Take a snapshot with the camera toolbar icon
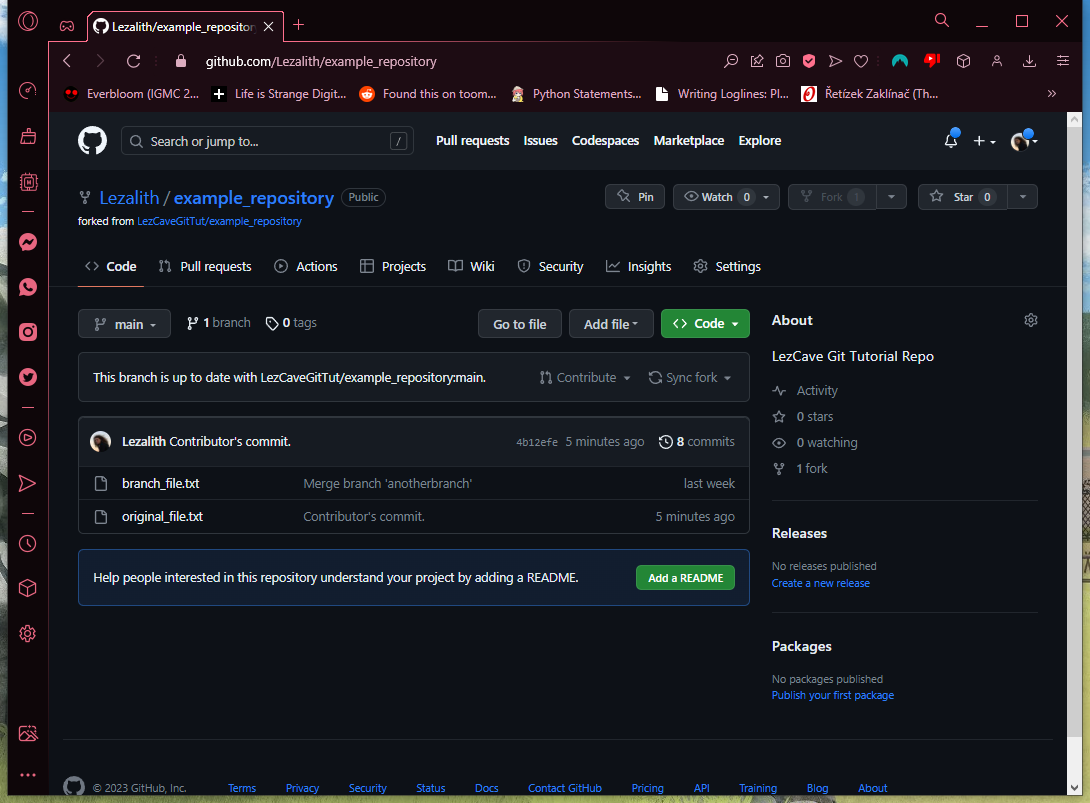This screenshot has height=803, width=1090. click(x=783, y=60)
